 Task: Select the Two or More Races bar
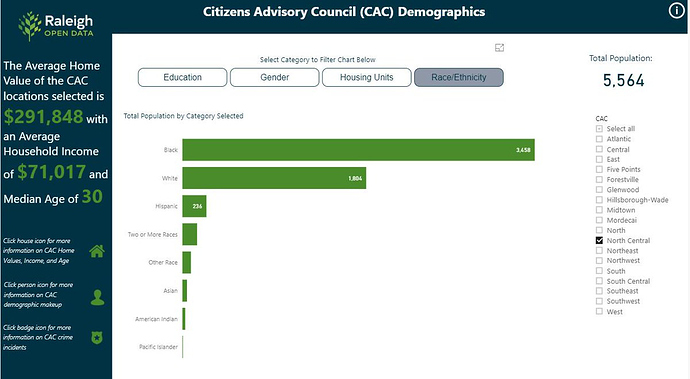pyautogui.click(x=190, y=234)
